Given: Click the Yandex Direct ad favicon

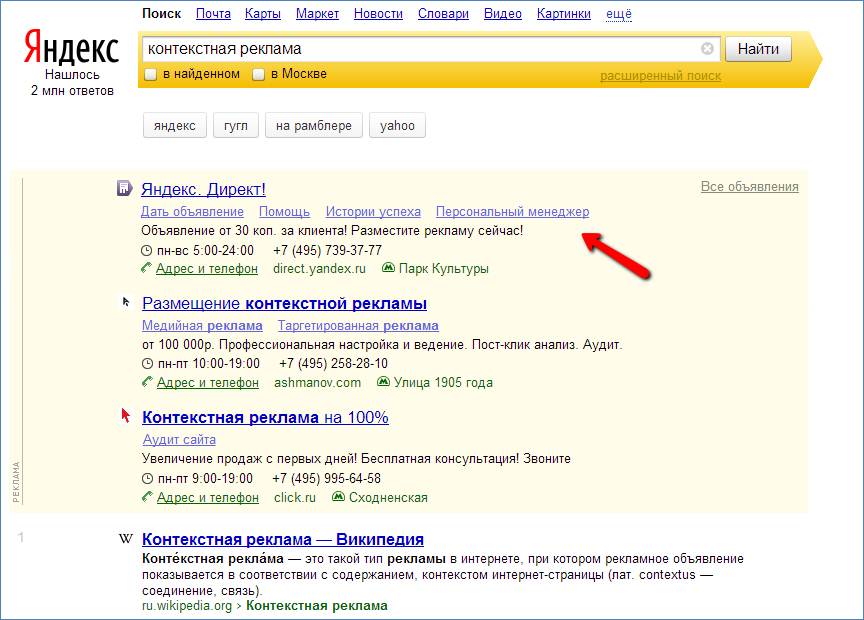Looking at the screenshot, I should pyautogui.click(x=125, y=188).
